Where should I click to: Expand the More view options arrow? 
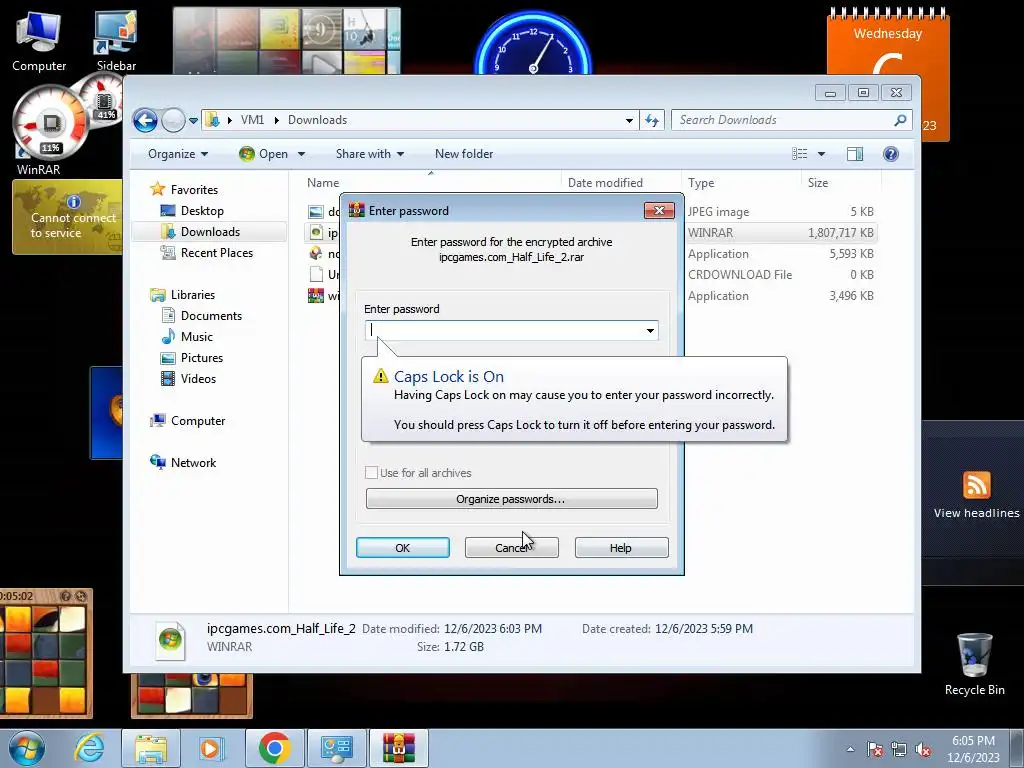click(822, 154)
